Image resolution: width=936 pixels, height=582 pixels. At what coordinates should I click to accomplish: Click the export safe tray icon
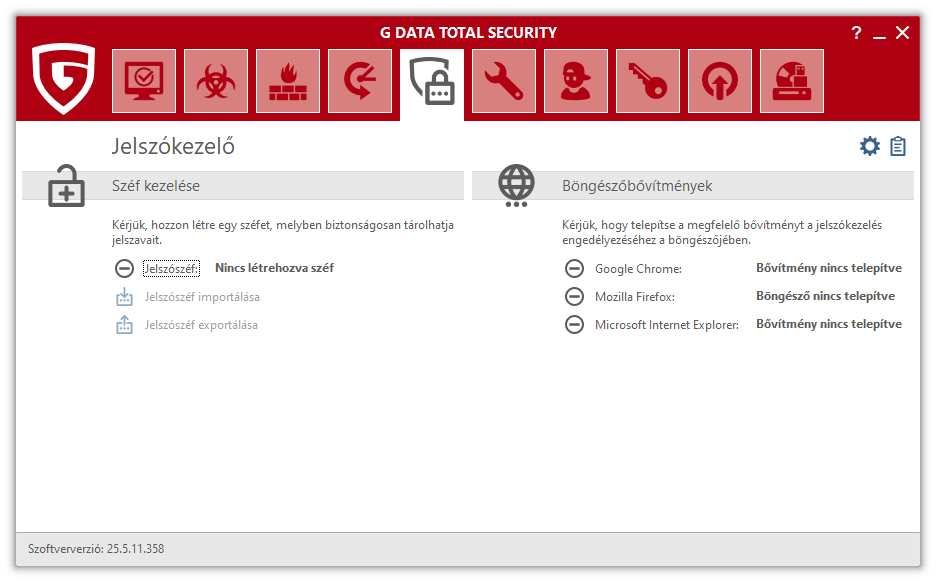coord(124,325)
